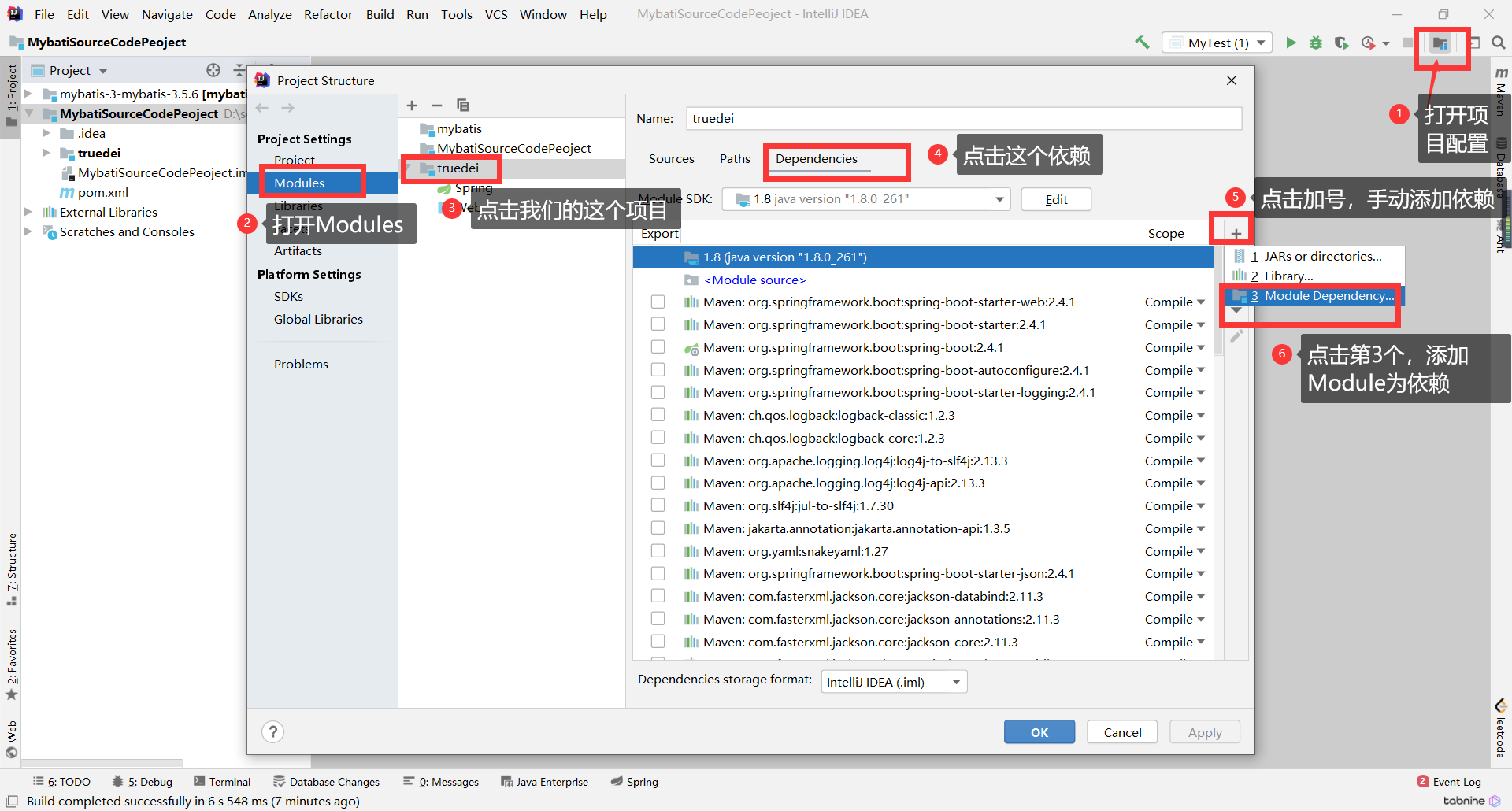Image resolution: width=1512 pixels, height=811 pixels.
Task: Check export for jackson-core:2.11.3
Action: pyautogui.click(x=658, y=642)
